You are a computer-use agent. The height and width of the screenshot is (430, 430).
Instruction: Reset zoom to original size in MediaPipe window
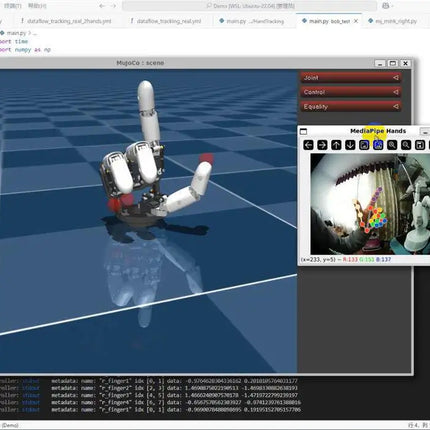pyautogui.click(x=364, y=145)
